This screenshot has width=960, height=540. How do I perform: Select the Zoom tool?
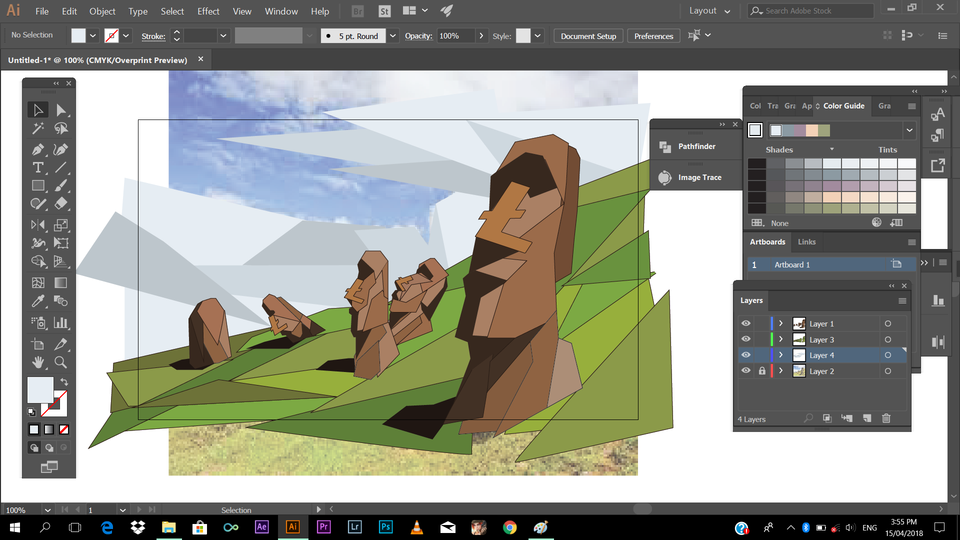pos(61,362)
